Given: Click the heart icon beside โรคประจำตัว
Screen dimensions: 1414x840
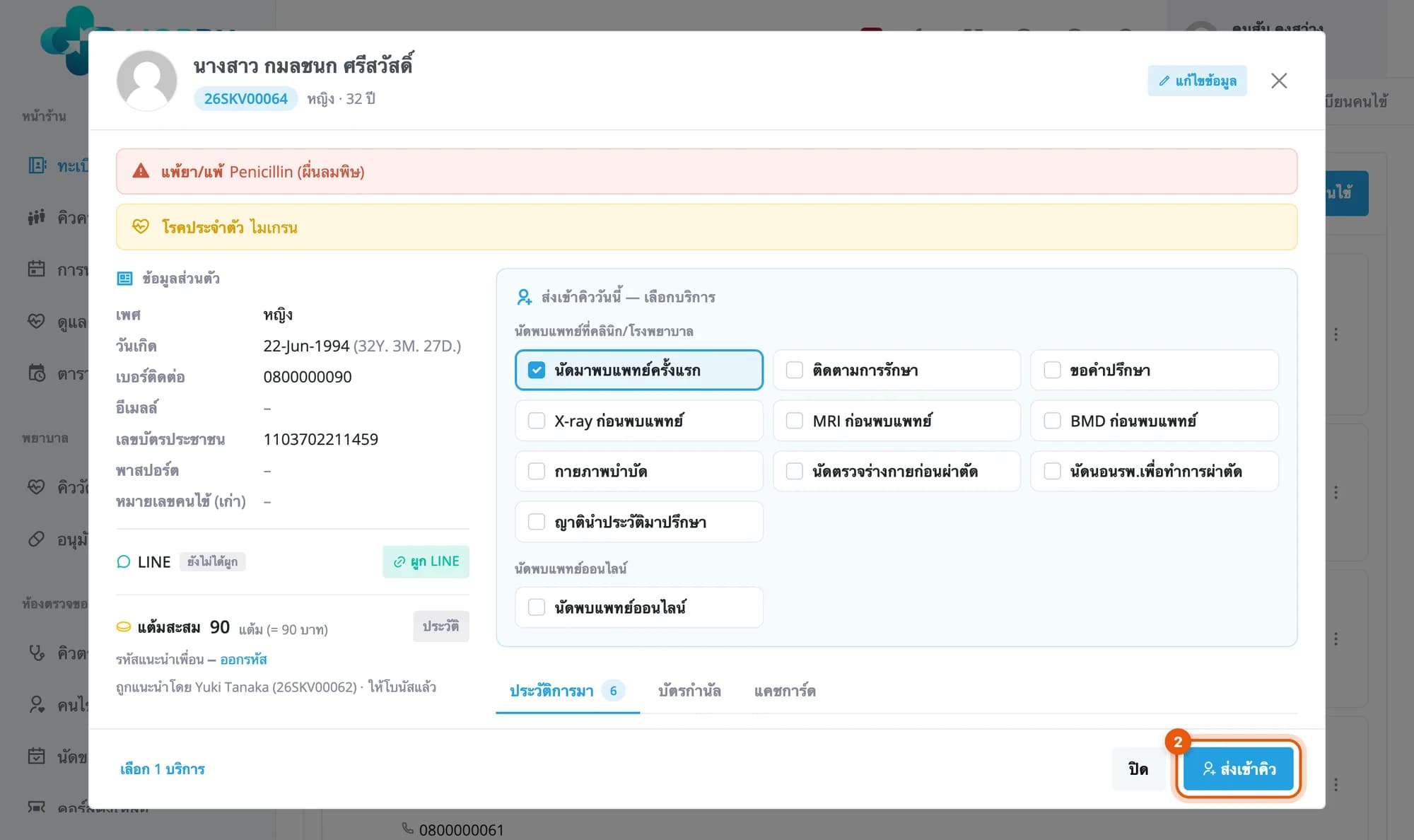Looking at the screenshot, I should (141, 226).
